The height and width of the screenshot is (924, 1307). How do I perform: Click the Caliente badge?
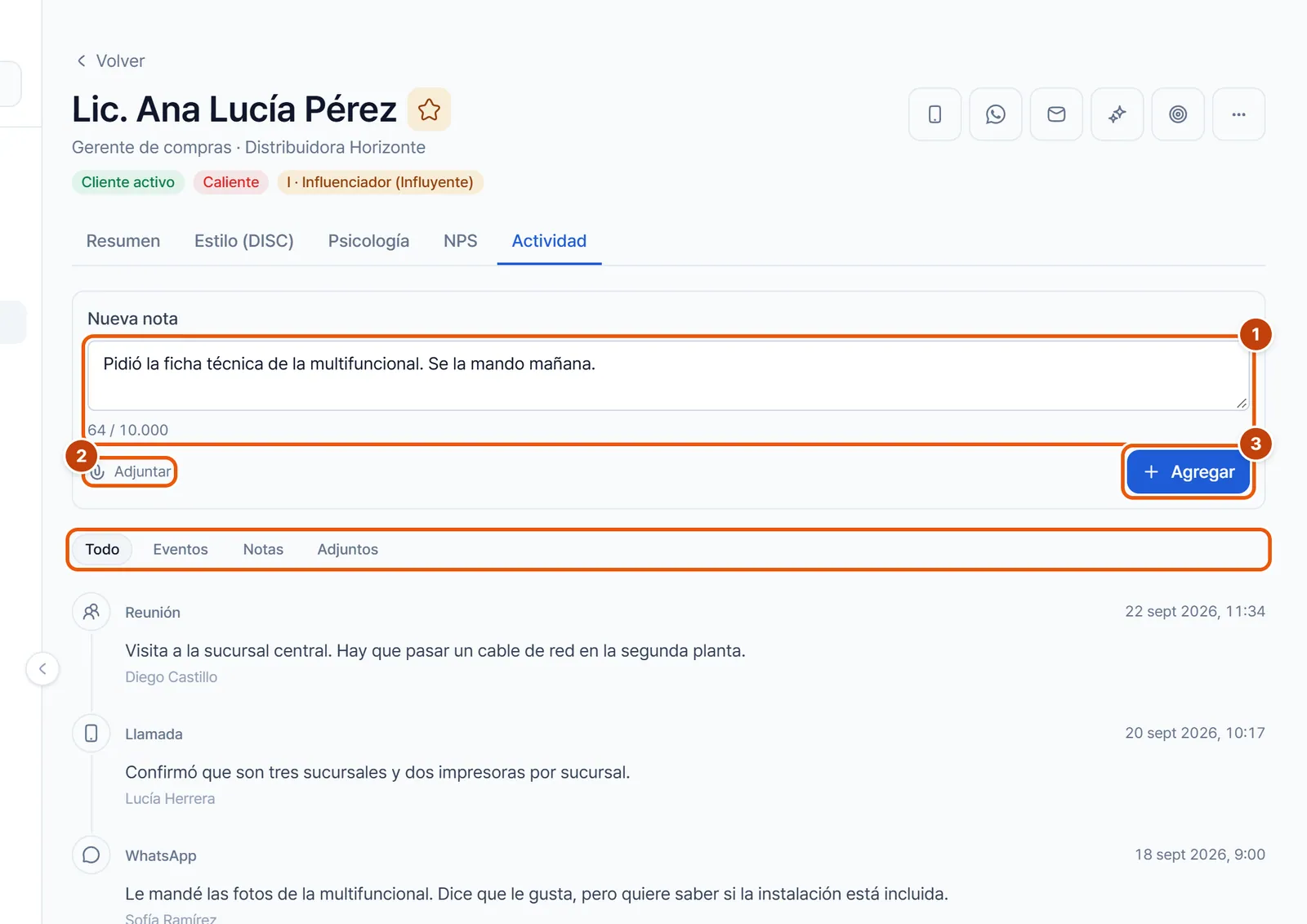point(231,182)
